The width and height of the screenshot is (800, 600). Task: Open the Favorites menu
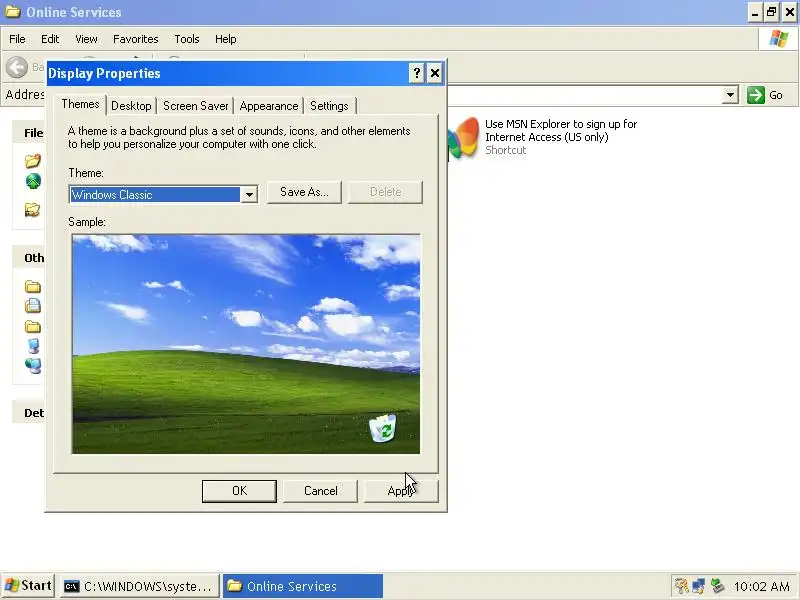136,39
